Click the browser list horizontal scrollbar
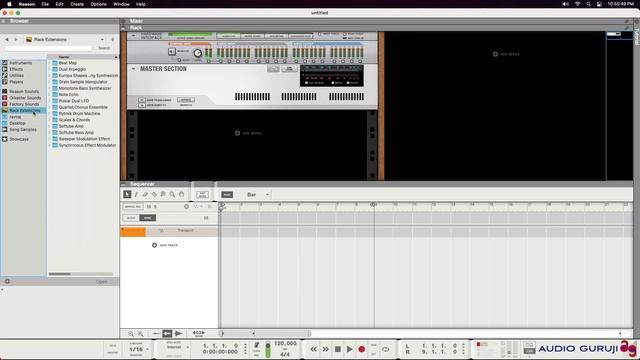Screen dimensions: 640x360 pyautogui.click(x=60, y=274)
